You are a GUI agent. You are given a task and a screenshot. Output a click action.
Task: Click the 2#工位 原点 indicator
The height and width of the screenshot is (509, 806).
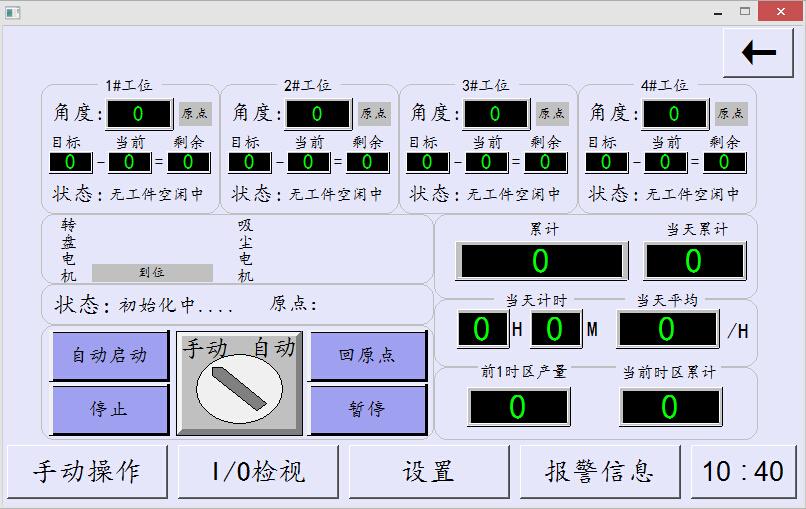(374, 114)
